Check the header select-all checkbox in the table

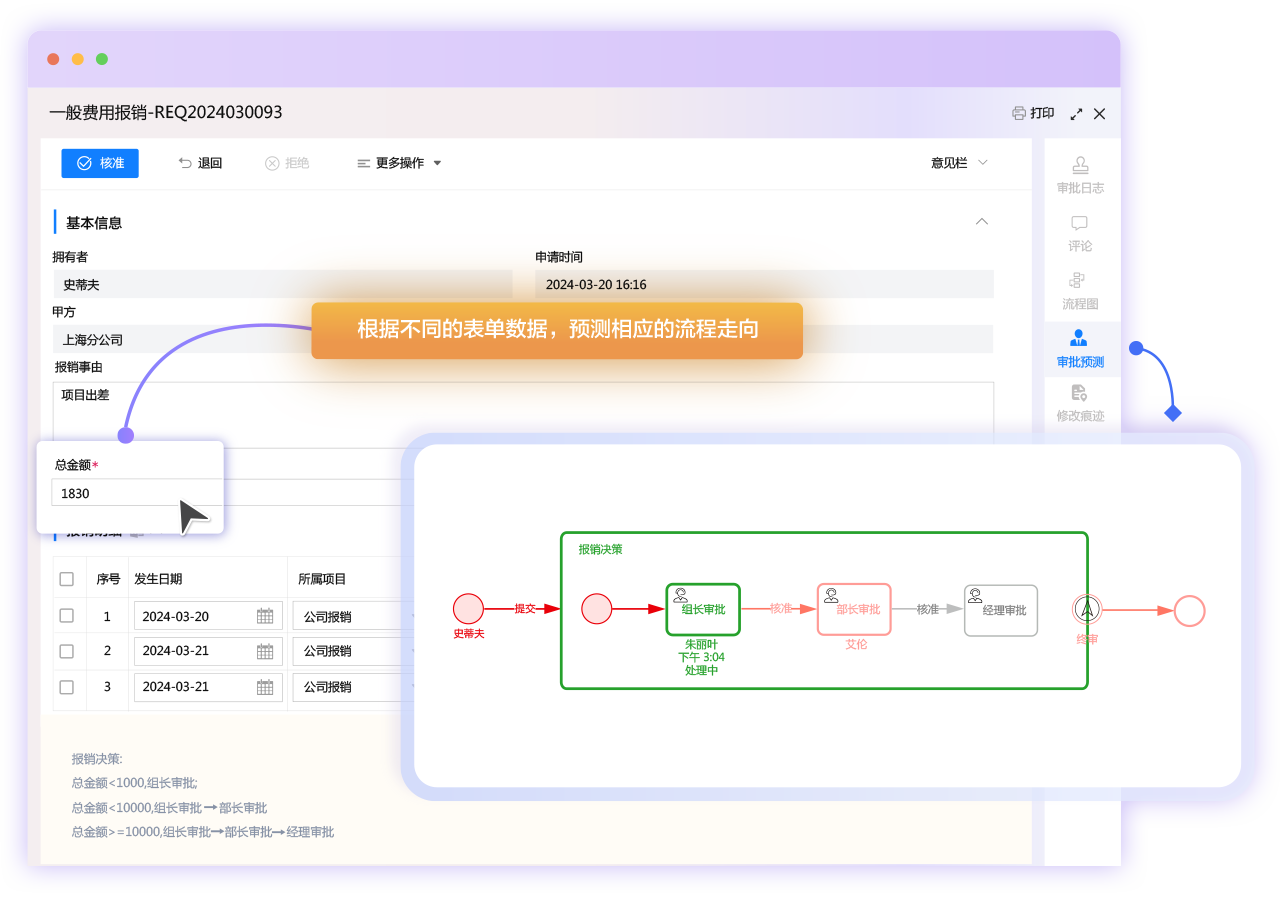68,578
